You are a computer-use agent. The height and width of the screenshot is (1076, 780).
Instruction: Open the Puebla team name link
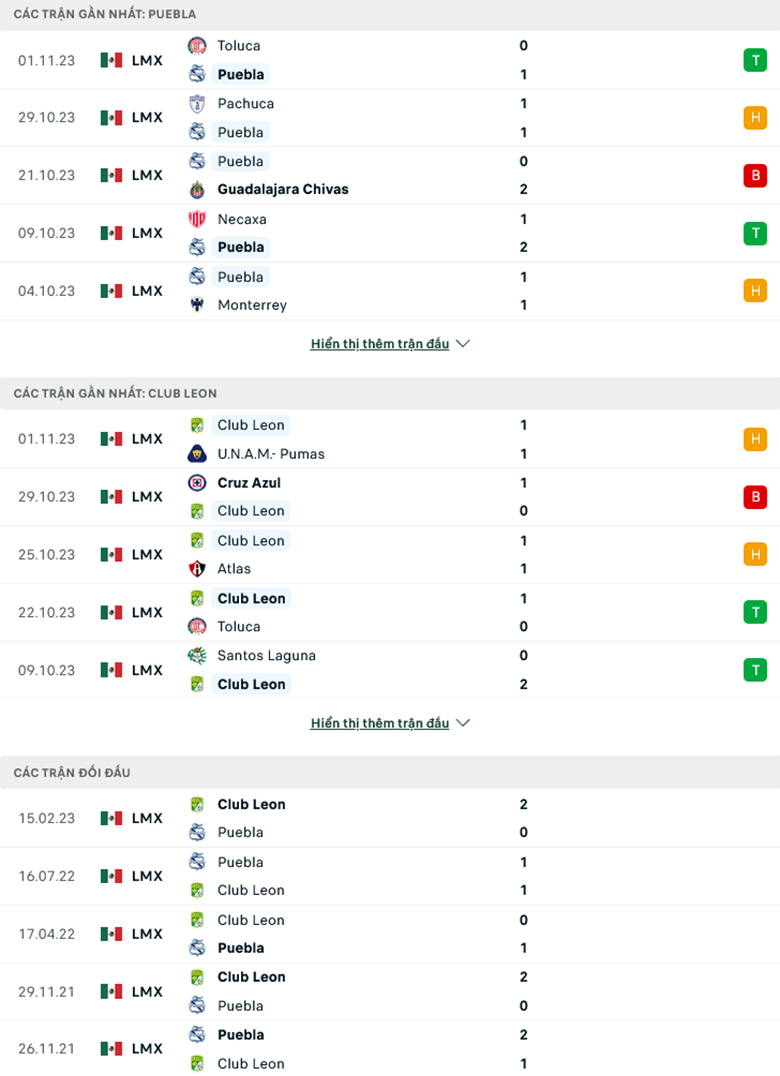(240, 74)
